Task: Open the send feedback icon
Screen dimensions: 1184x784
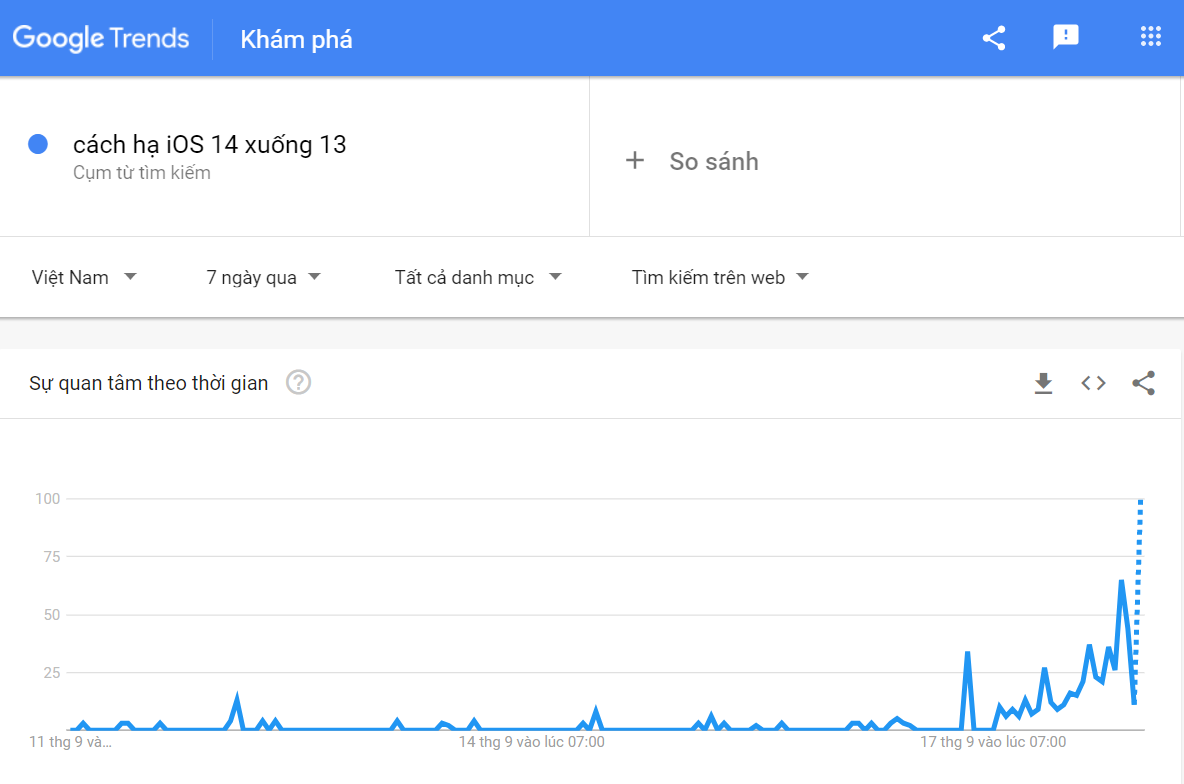Action: 1066,38
